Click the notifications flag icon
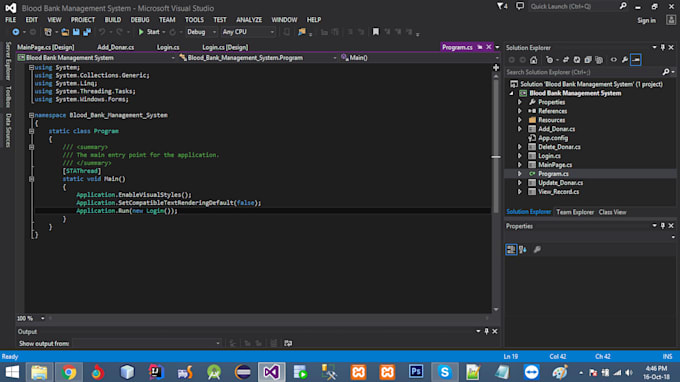Screen dimensions: 680x382 coord(502,6)
